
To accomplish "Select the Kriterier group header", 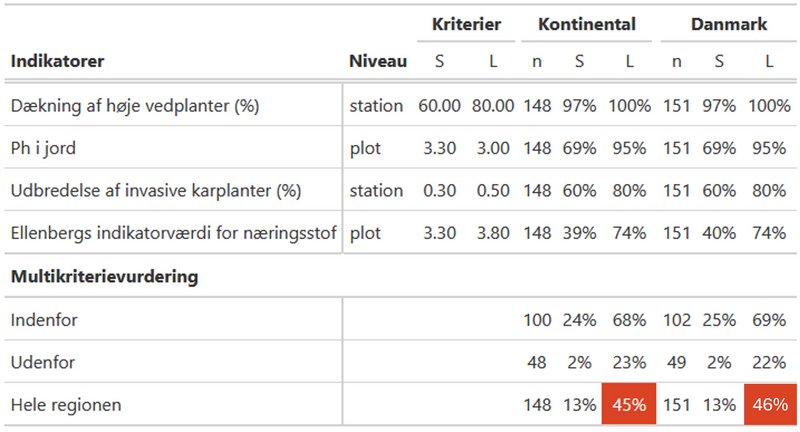I will click(466, 24).
